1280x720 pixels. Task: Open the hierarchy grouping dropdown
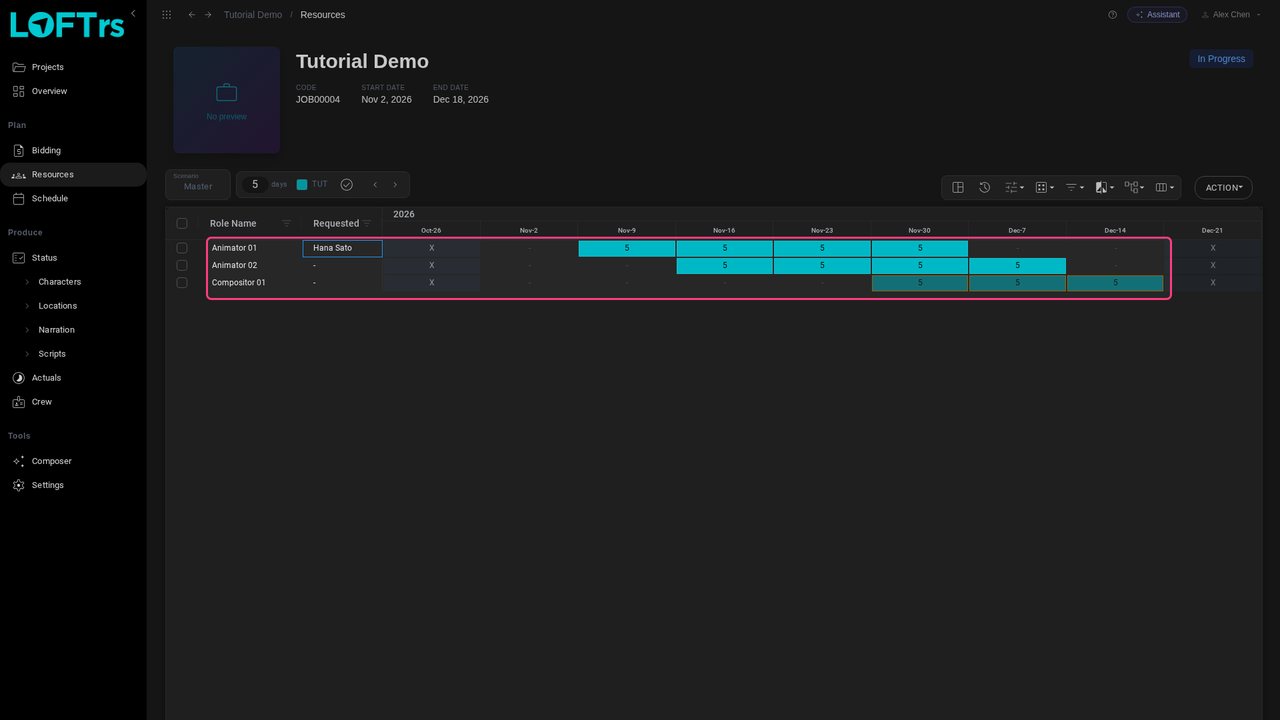pos(1134,187)
